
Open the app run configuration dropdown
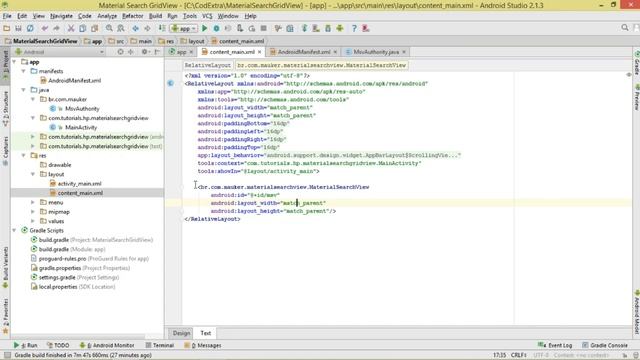coord(184,28)
